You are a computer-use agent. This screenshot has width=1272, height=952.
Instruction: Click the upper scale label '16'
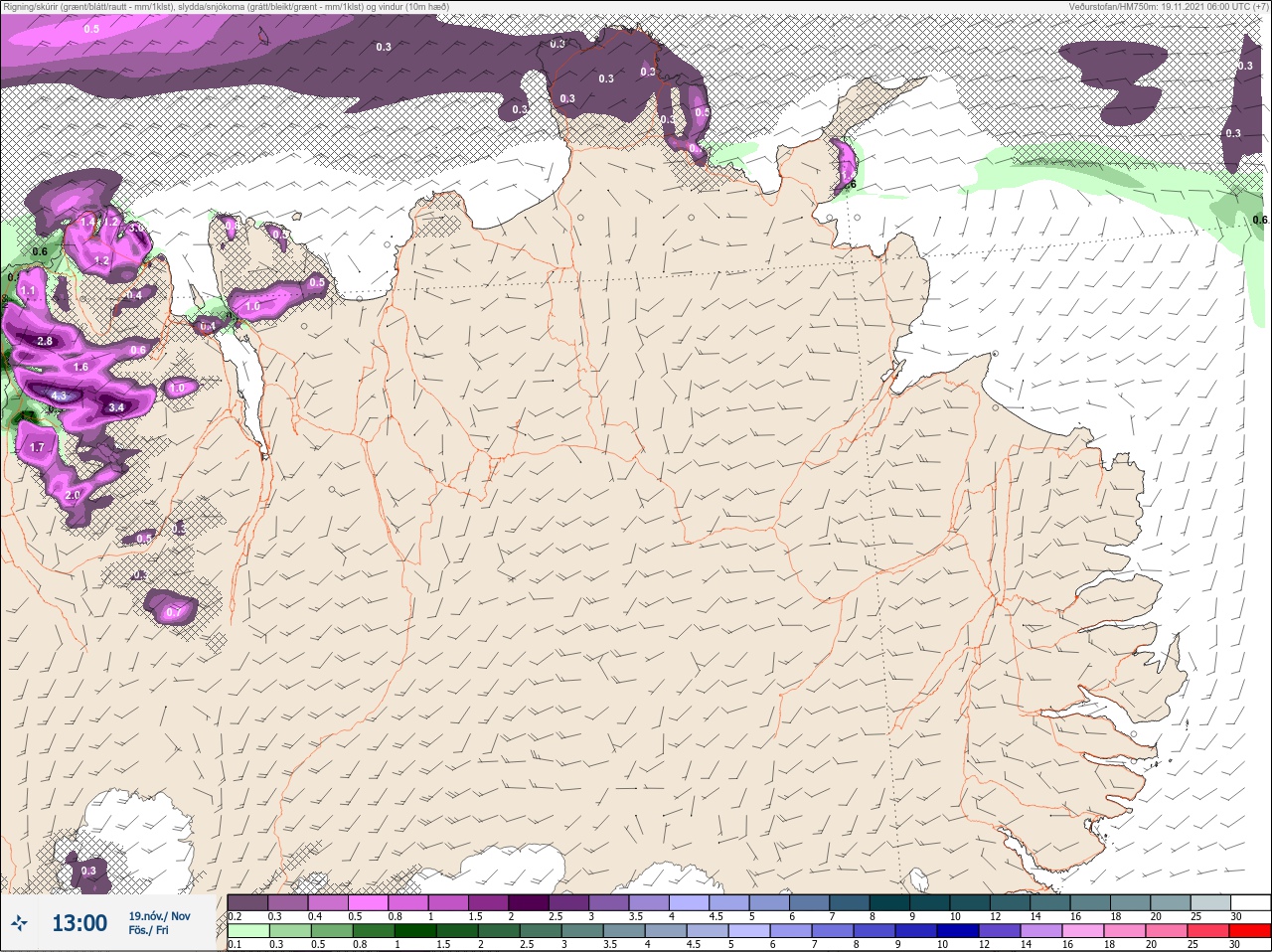pyautogui.click(x=1076, y=916)
